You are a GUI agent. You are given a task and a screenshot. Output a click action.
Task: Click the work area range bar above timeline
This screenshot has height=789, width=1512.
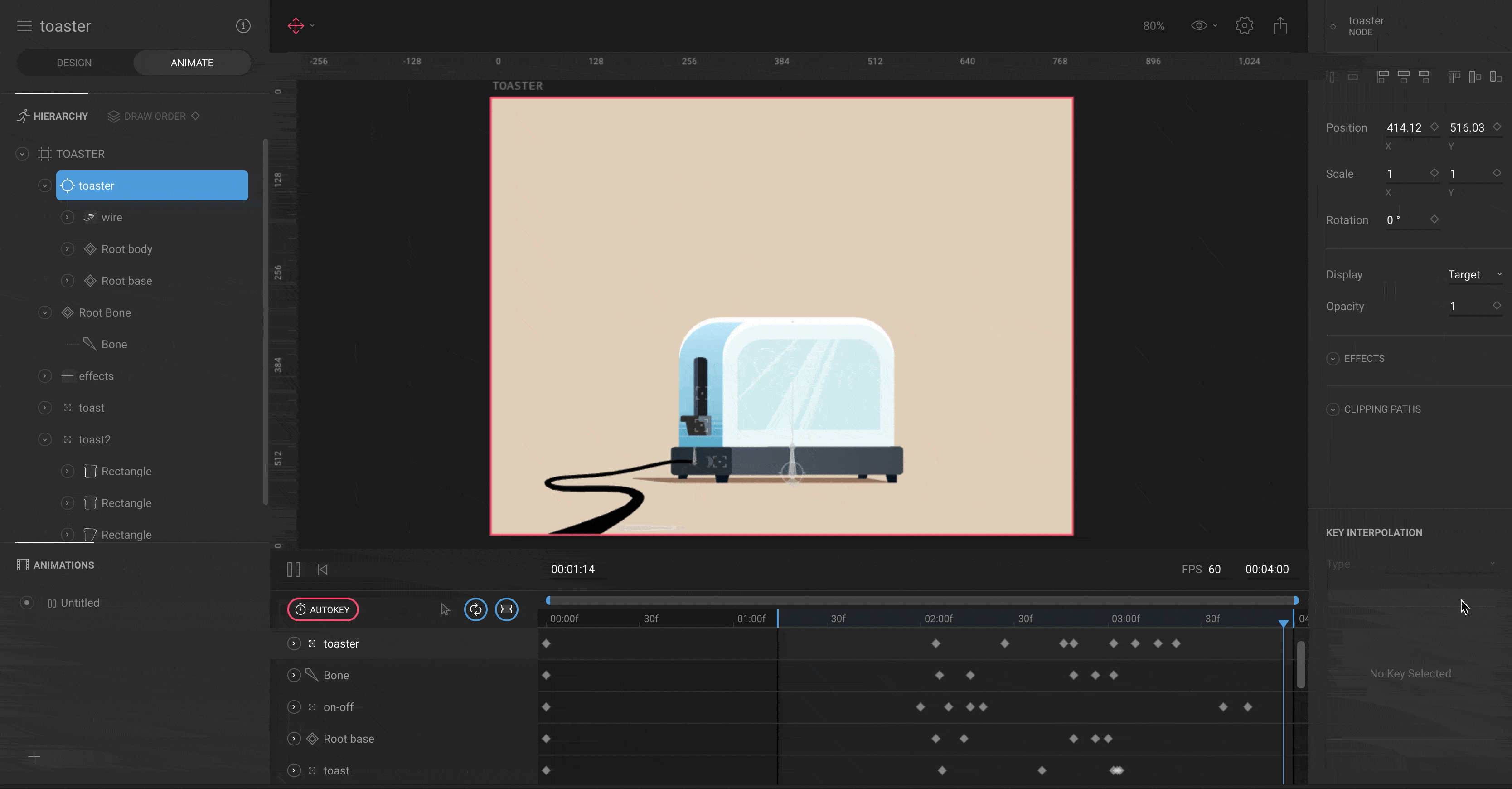click(x=921, y=600)
